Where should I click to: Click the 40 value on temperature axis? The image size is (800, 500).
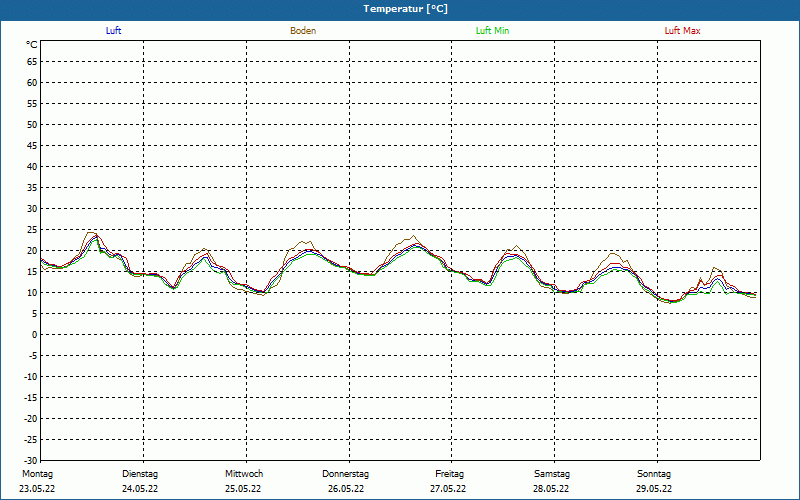click(x=32, y=167)
